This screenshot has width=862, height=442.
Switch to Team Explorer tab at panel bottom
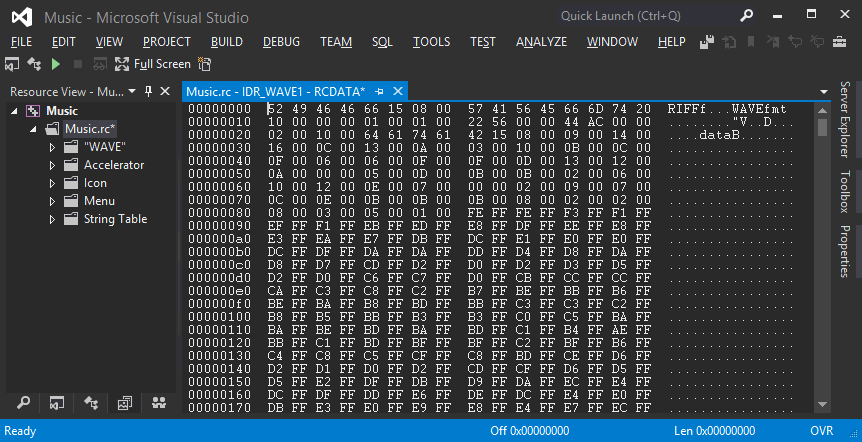(x=159, y=403)
